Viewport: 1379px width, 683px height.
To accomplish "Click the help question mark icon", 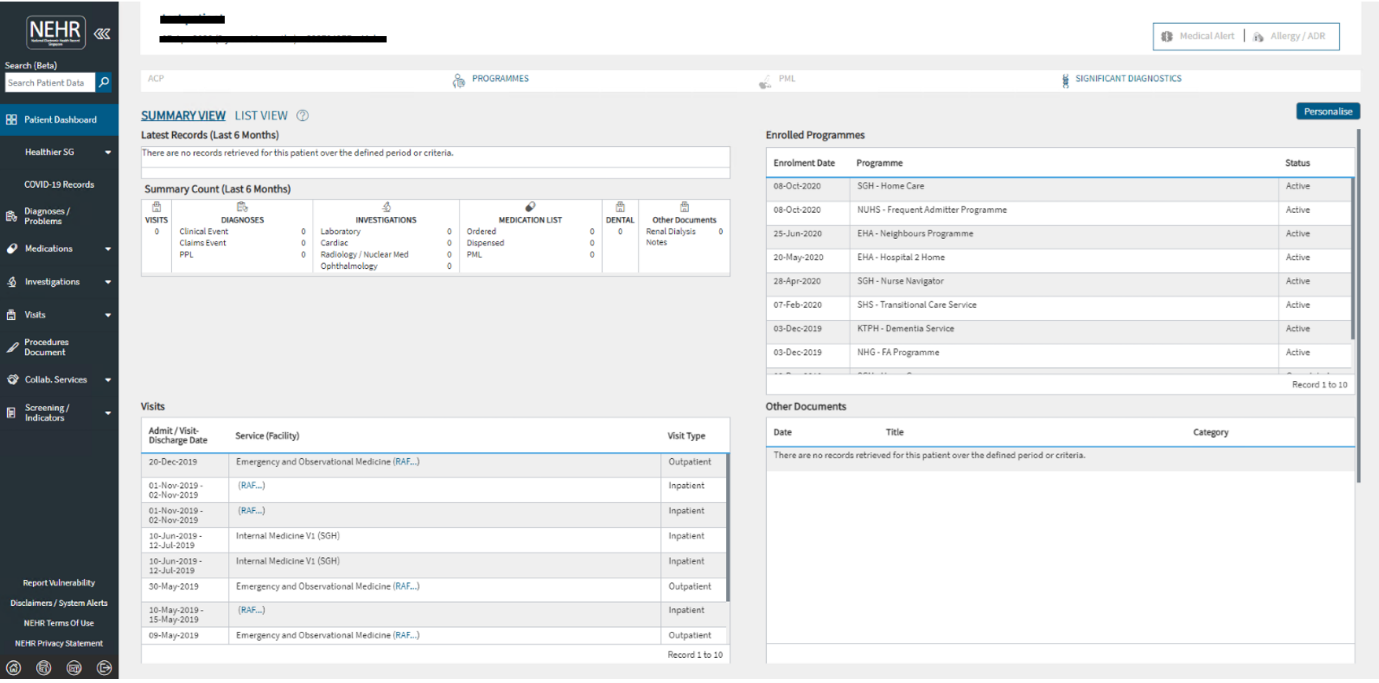I will coord(302,116).
